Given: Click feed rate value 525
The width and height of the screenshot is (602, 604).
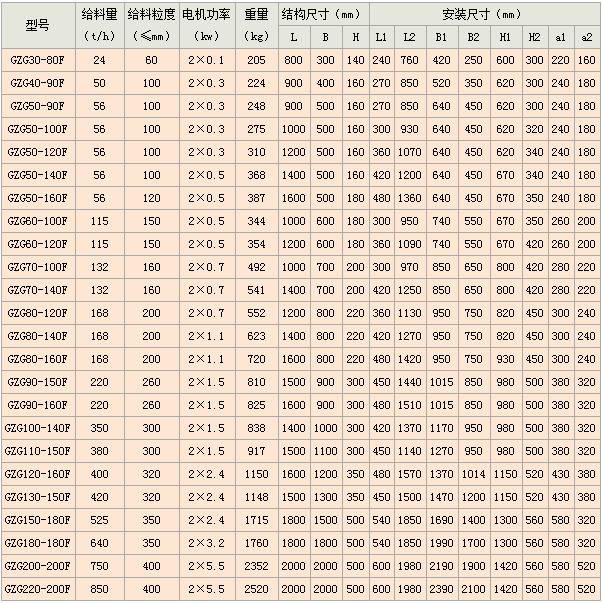Looking at the screenshot, I should pos(99,520).
